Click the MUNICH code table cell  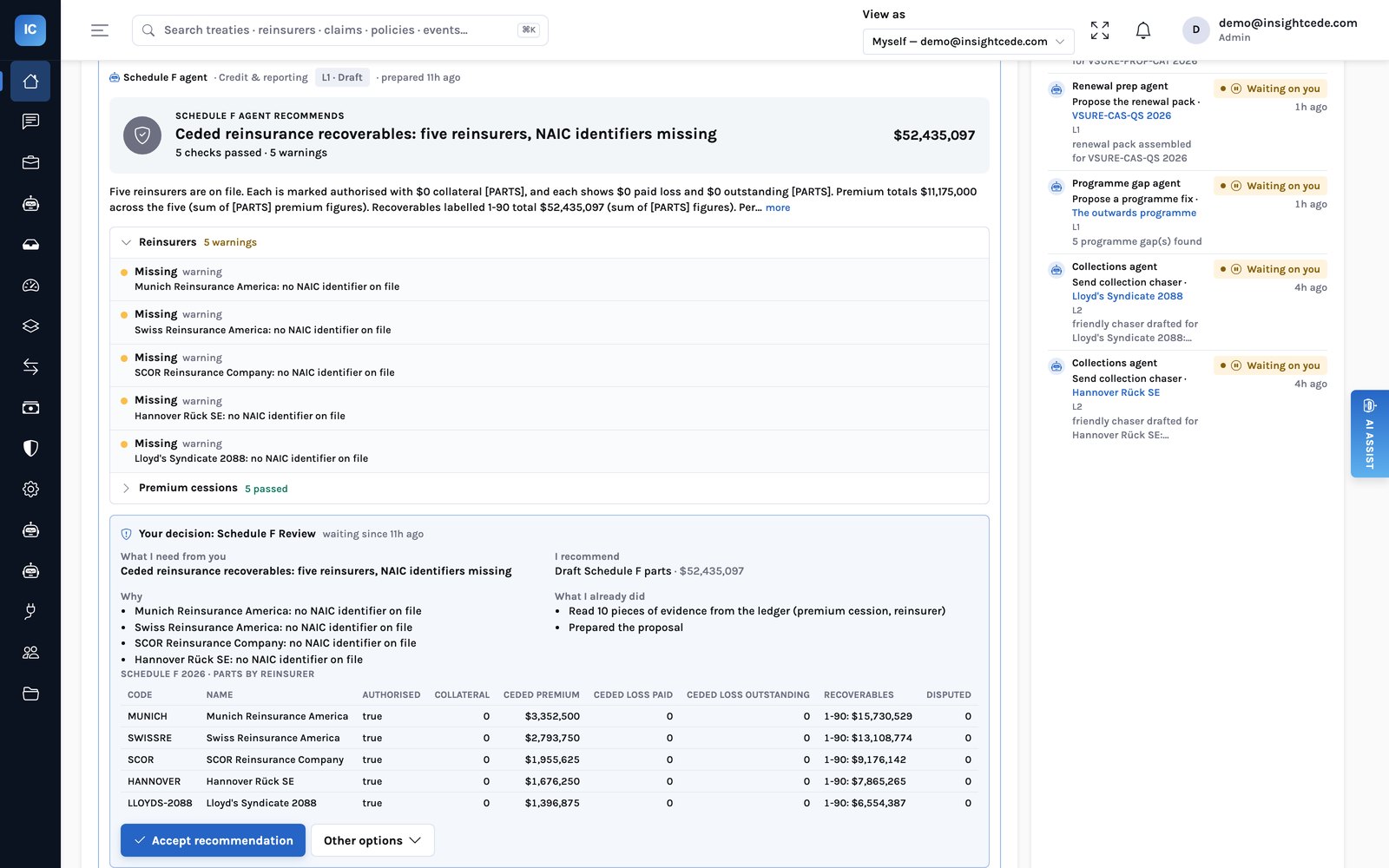[148, 716]
